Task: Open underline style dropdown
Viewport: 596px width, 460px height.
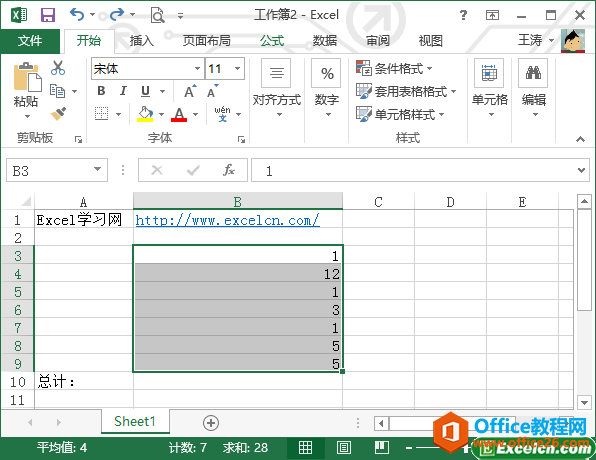Action: [x=162, y=91]
